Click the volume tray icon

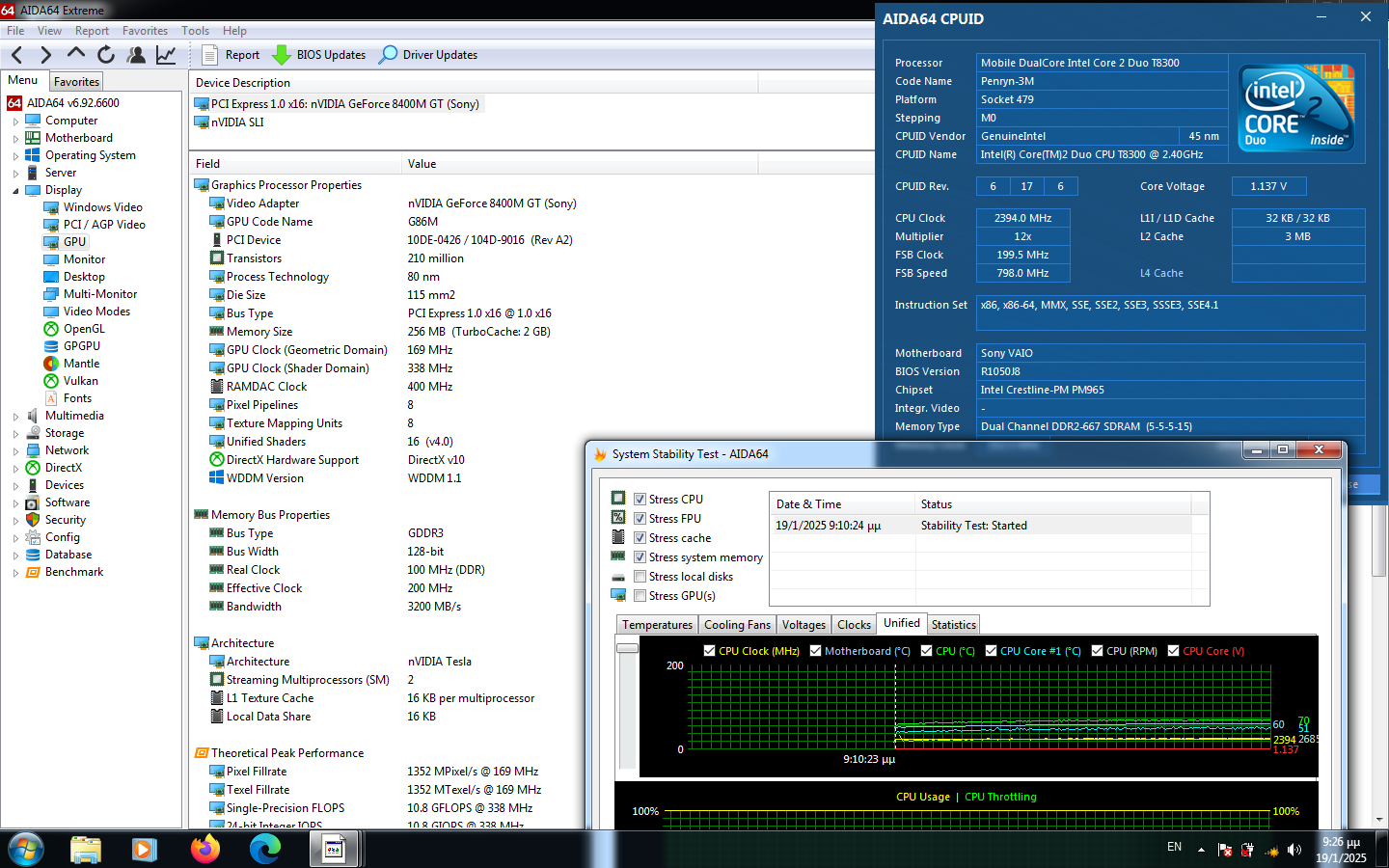click(1294, 850)
